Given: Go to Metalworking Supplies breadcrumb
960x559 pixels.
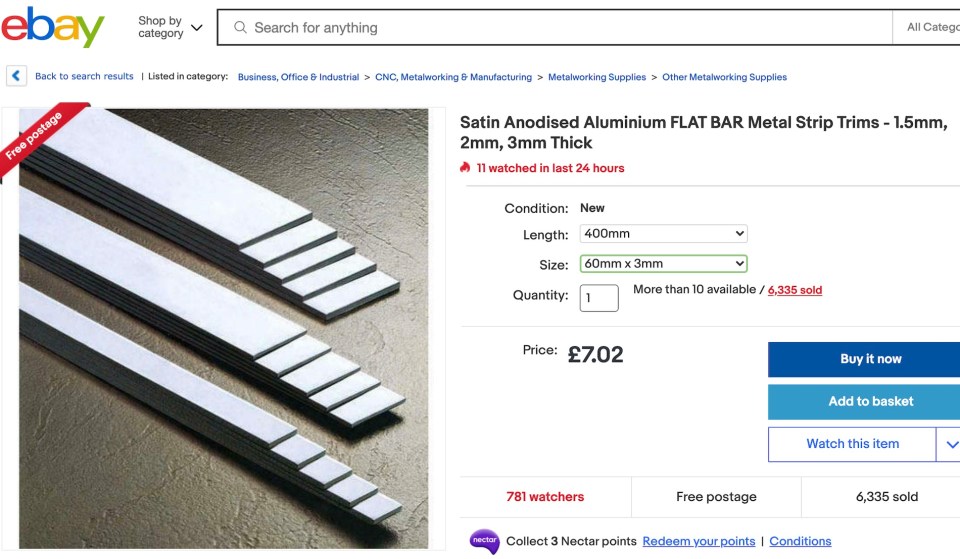Looking at the screenshot, I should (x=597, y=77).
